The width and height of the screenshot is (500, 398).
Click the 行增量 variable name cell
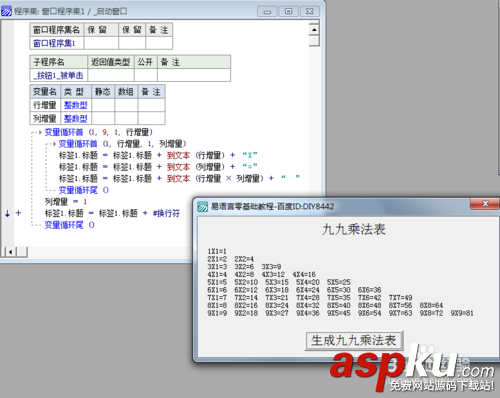(x=45, y=105)
